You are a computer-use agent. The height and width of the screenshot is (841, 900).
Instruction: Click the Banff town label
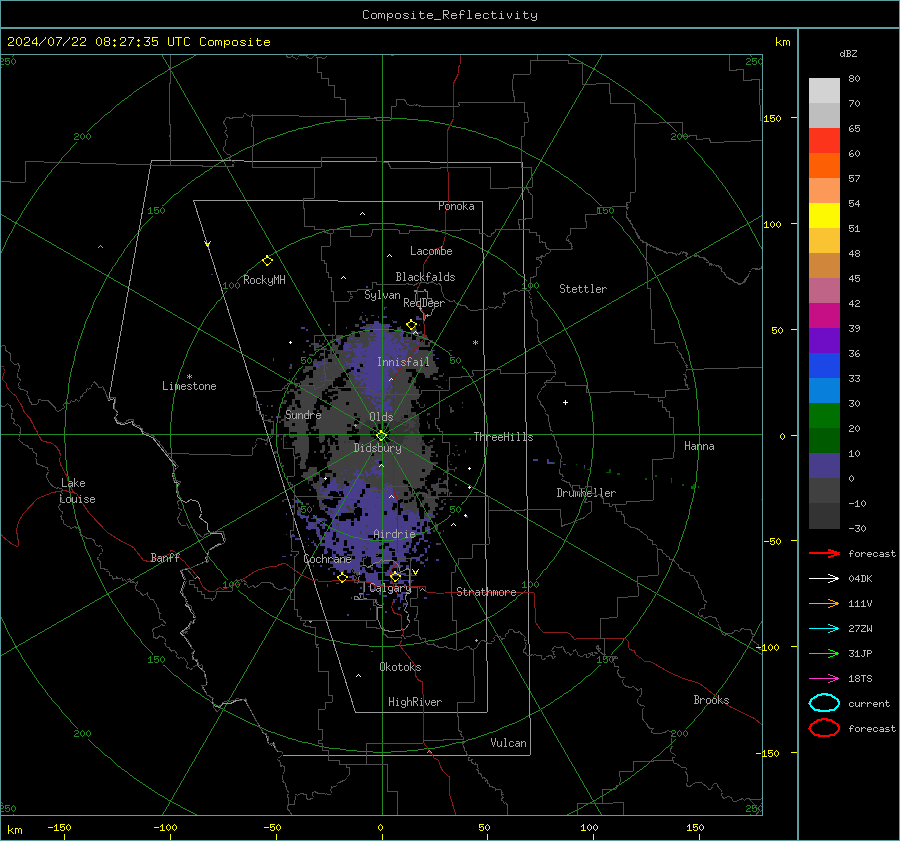point(165,558)
